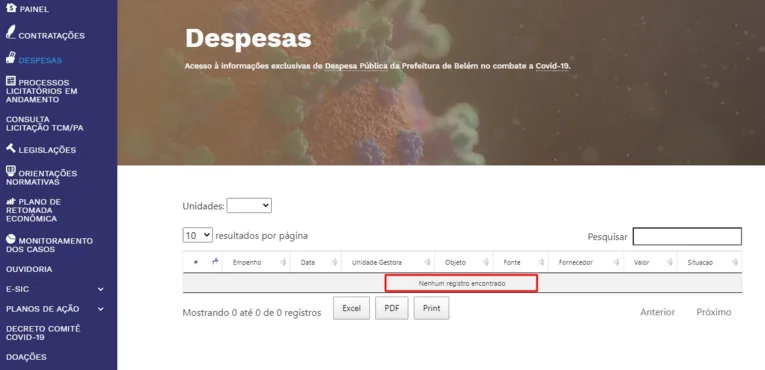The image size is (765, 370).
Task: Expand the Planos de Ação chevron
Action: 101,309
